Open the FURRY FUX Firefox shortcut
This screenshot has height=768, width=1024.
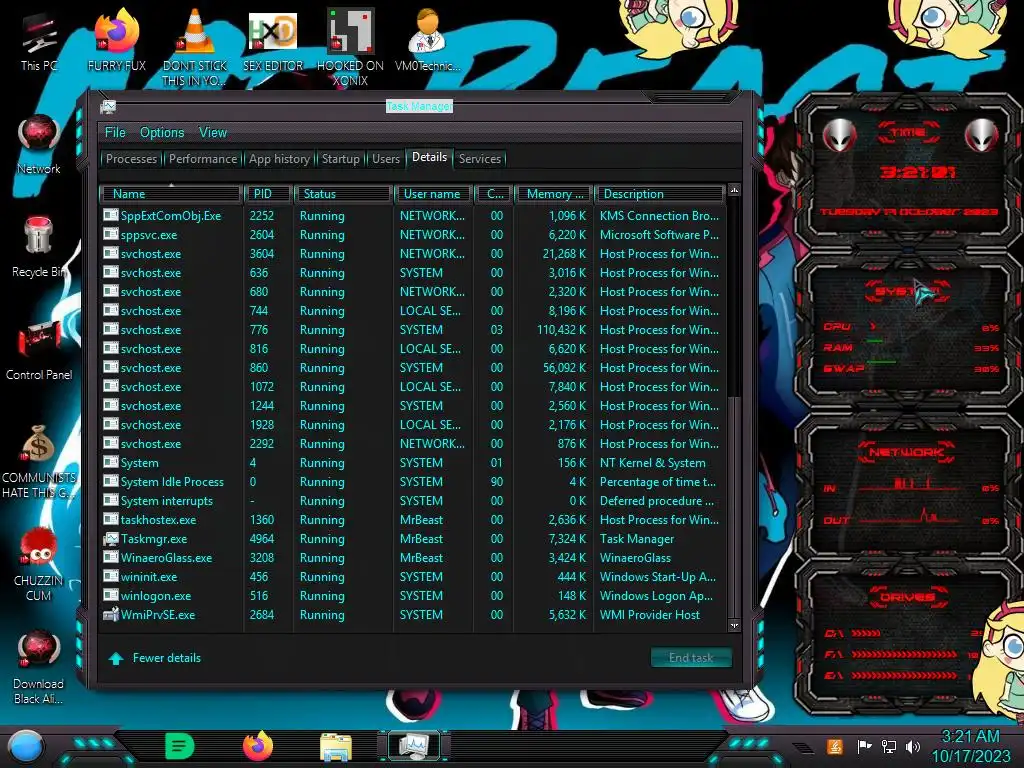click(116, 40)
